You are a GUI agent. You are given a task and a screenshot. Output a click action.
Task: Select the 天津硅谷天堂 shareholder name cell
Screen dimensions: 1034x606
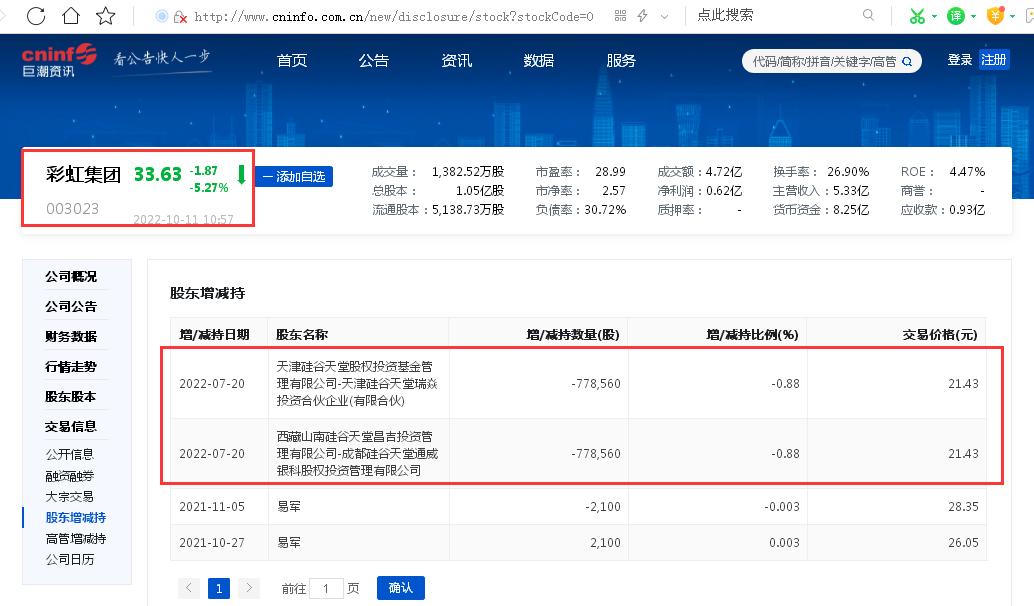coord(357,384)
